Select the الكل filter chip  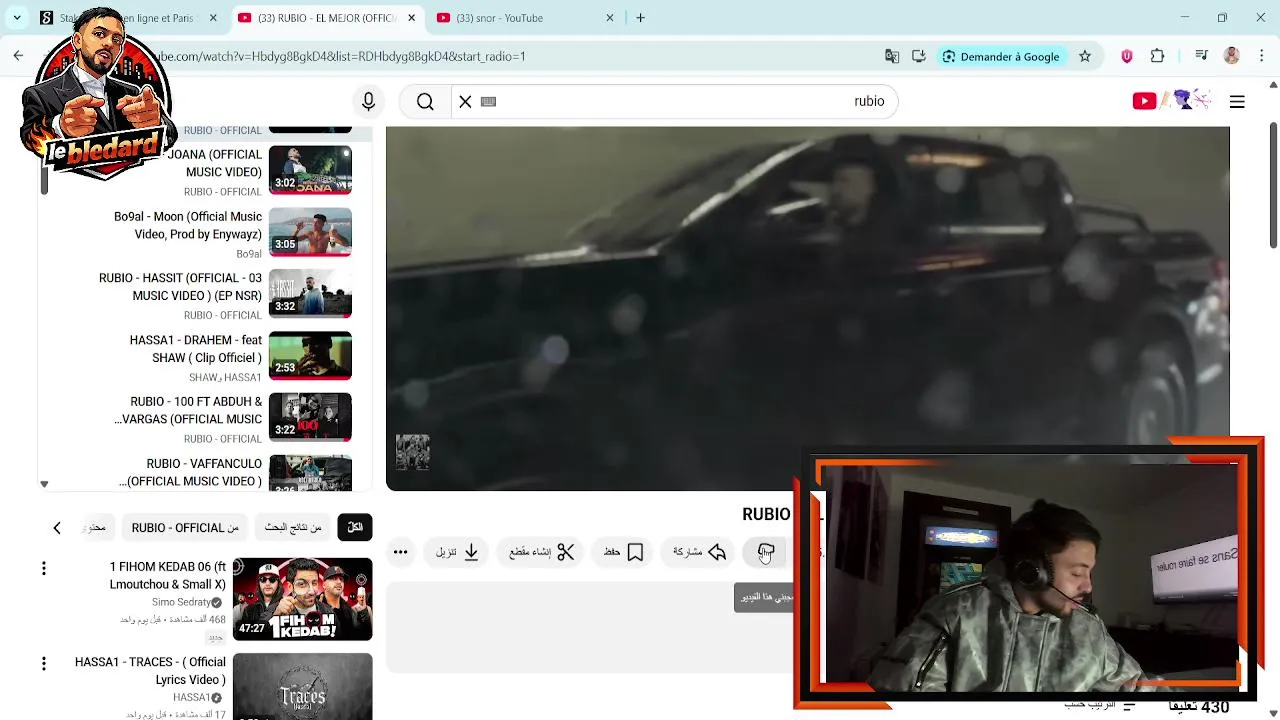click(x=355, y=527)
